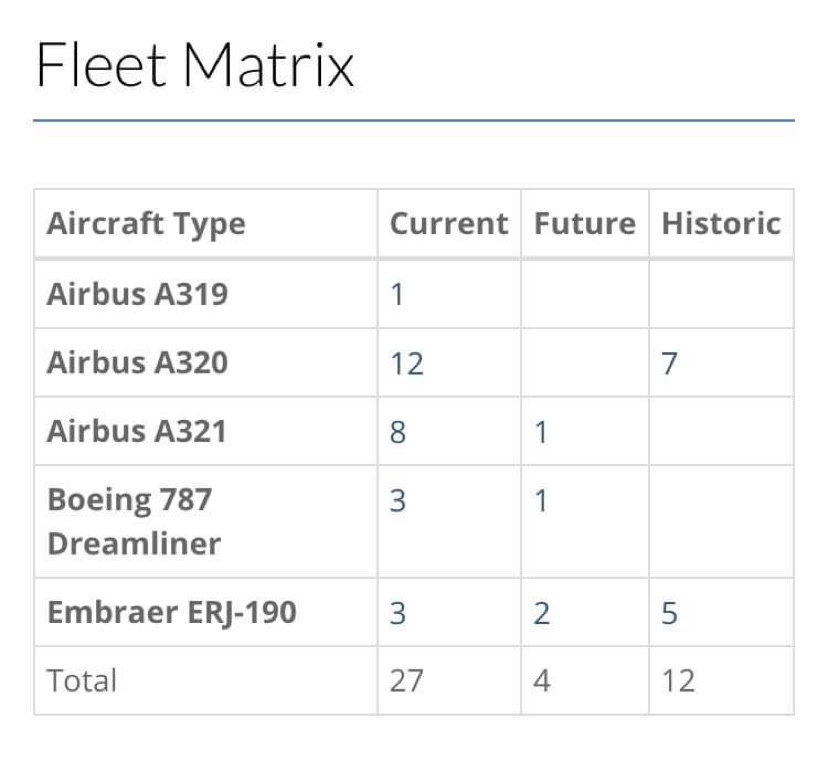Open the Airbus A320 current fleet link

tap(407, 363)
